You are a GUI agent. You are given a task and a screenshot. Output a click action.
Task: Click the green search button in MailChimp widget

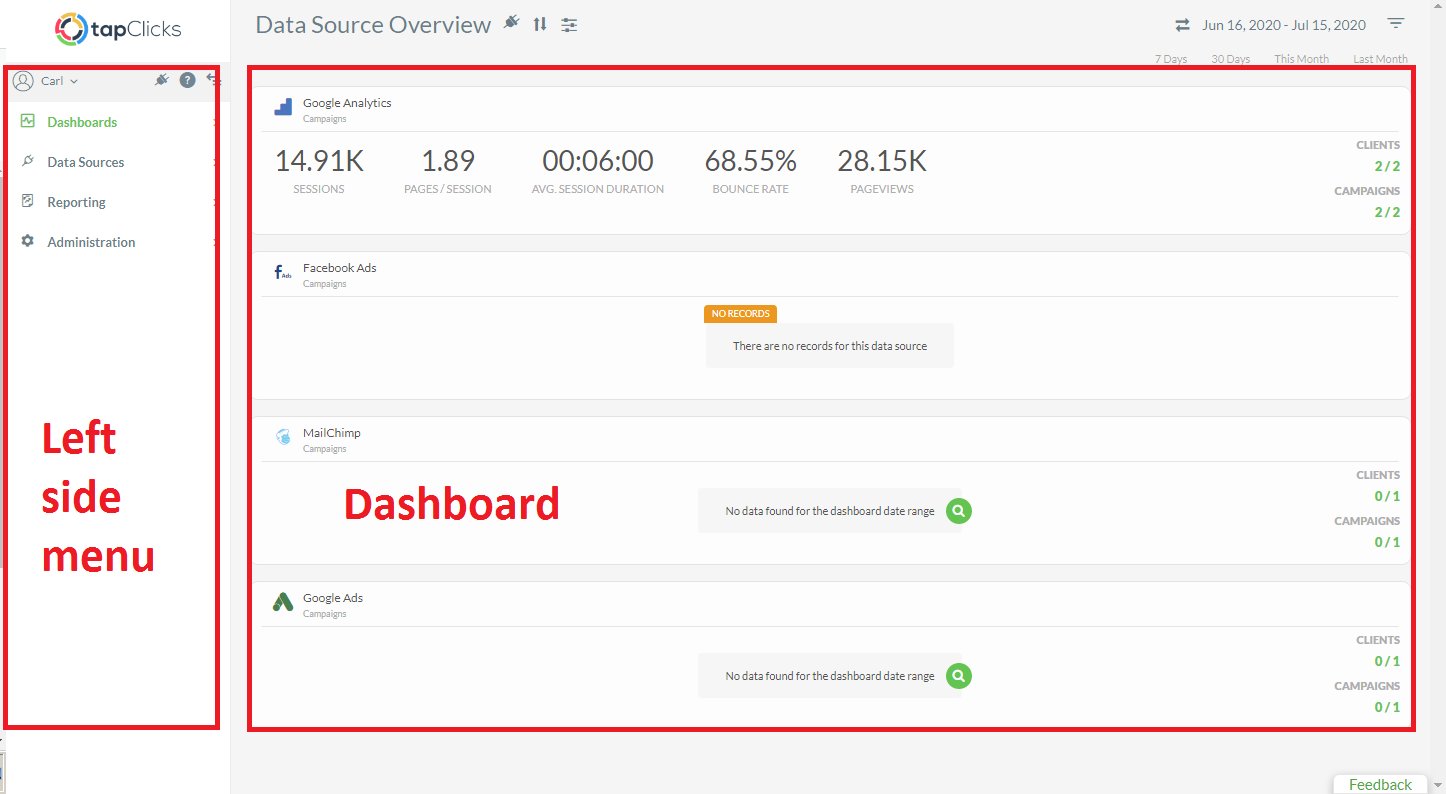pyautogui.click(x=958, y=511)
